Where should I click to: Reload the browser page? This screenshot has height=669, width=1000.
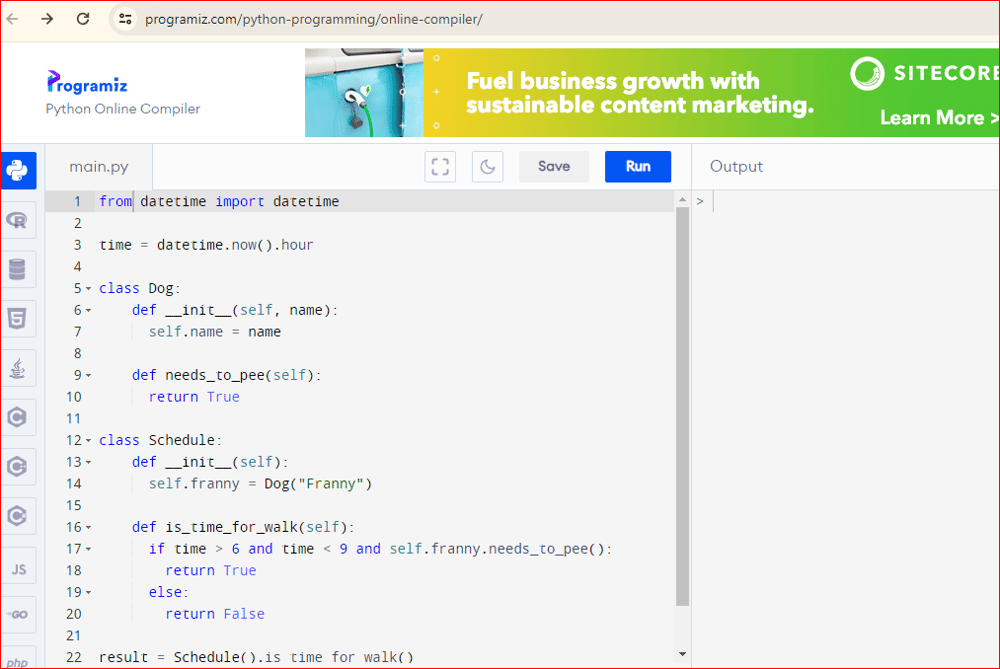click(x=83, y=18)
